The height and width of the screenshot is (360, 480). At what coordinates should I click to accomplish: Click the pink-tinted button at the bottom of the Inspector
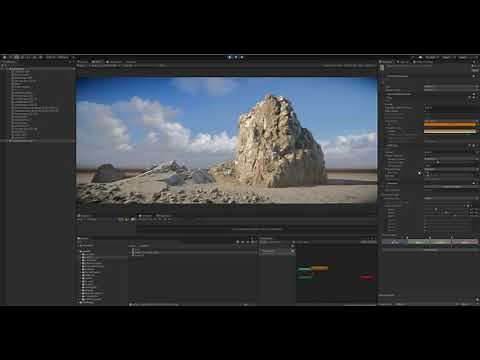[465, 242]
